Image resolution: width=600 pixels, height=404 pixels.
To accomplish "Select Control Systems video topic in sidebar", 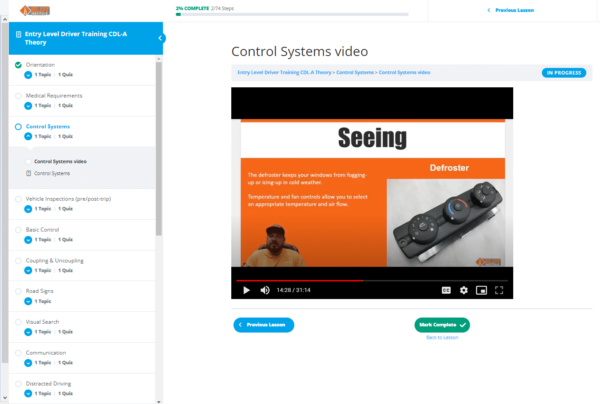I will [x=60, y=161].
